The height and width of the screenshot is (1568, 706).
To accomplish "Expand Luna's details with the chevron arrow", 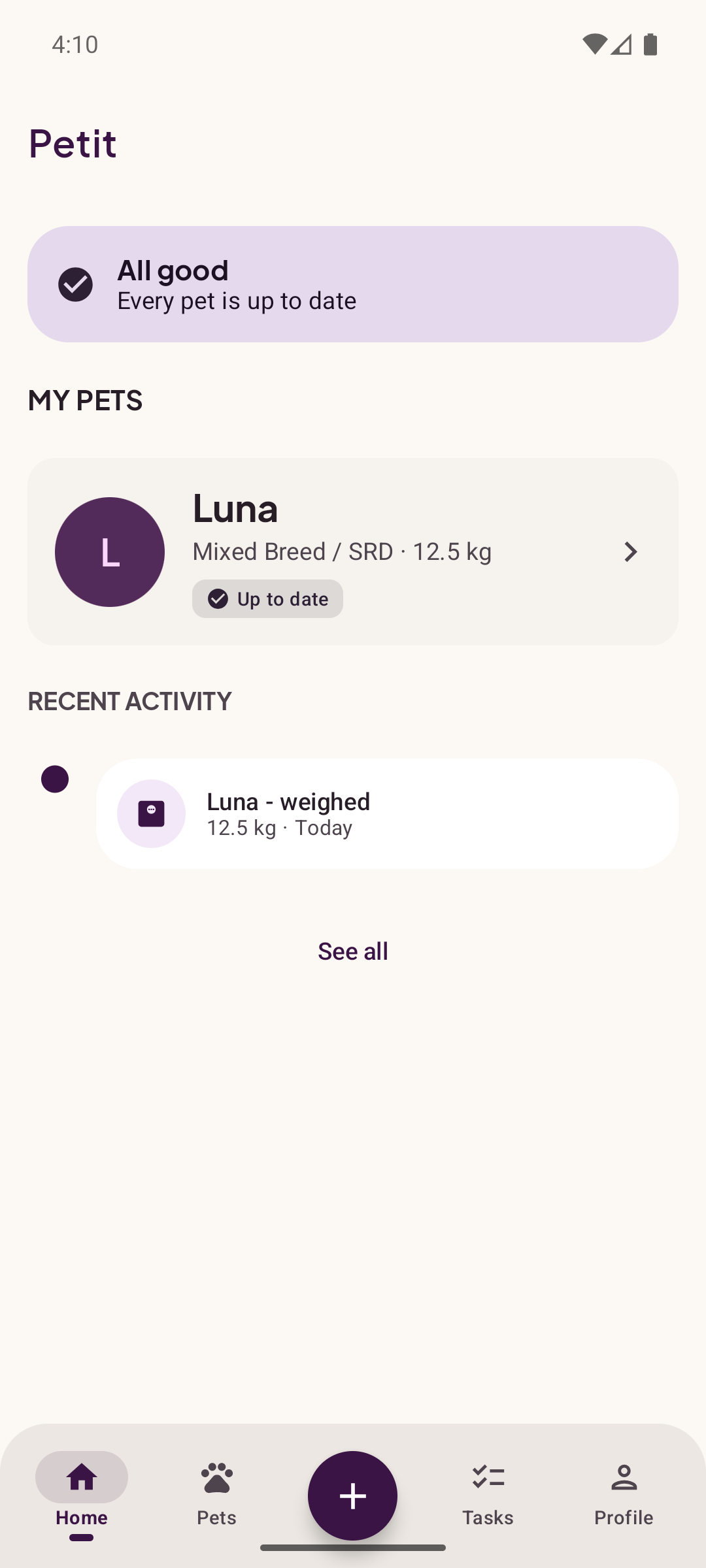I will [x=630, y=552].
